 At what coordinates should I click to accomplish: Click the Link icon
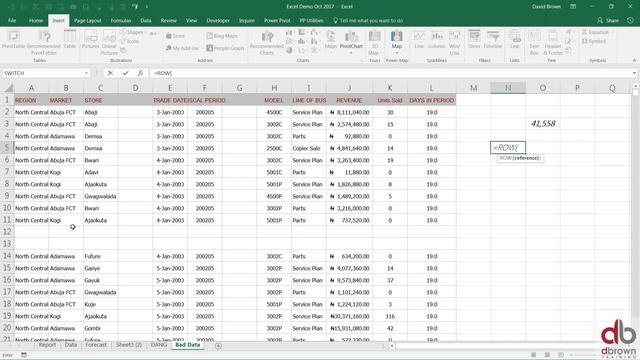point(515,40)
